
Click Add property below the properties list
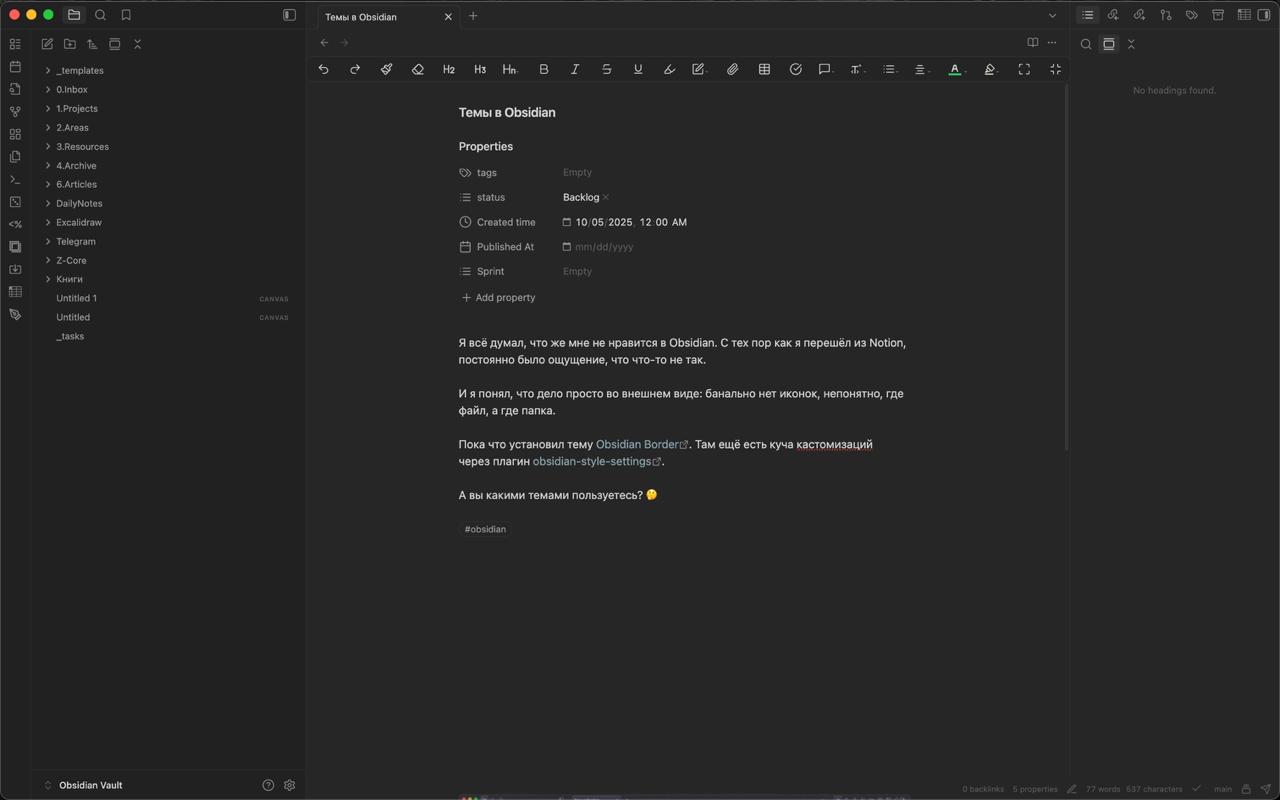pyautogui.click(x=498, y=297)
